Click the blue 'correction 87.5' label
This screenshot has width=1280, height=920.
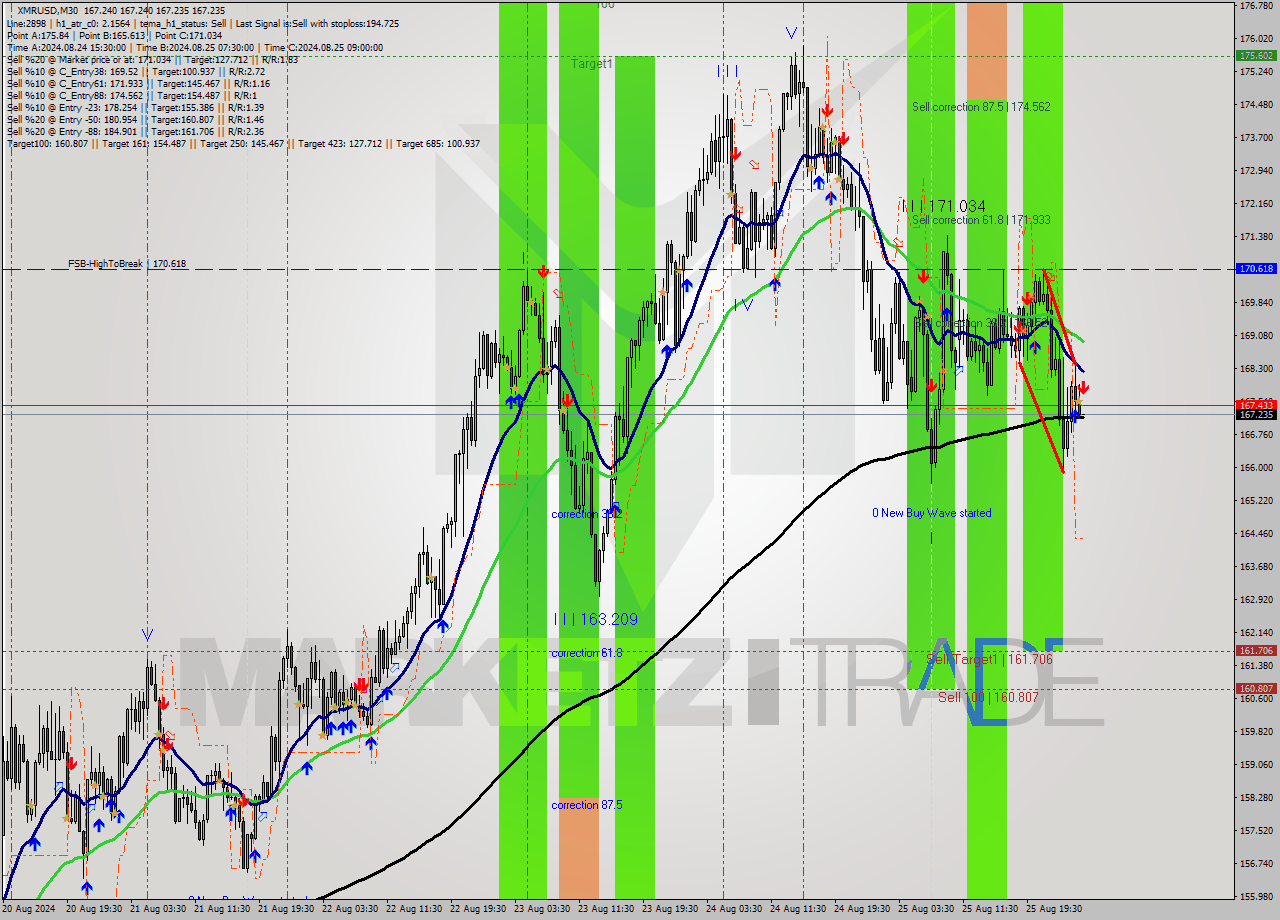(587, 805)
